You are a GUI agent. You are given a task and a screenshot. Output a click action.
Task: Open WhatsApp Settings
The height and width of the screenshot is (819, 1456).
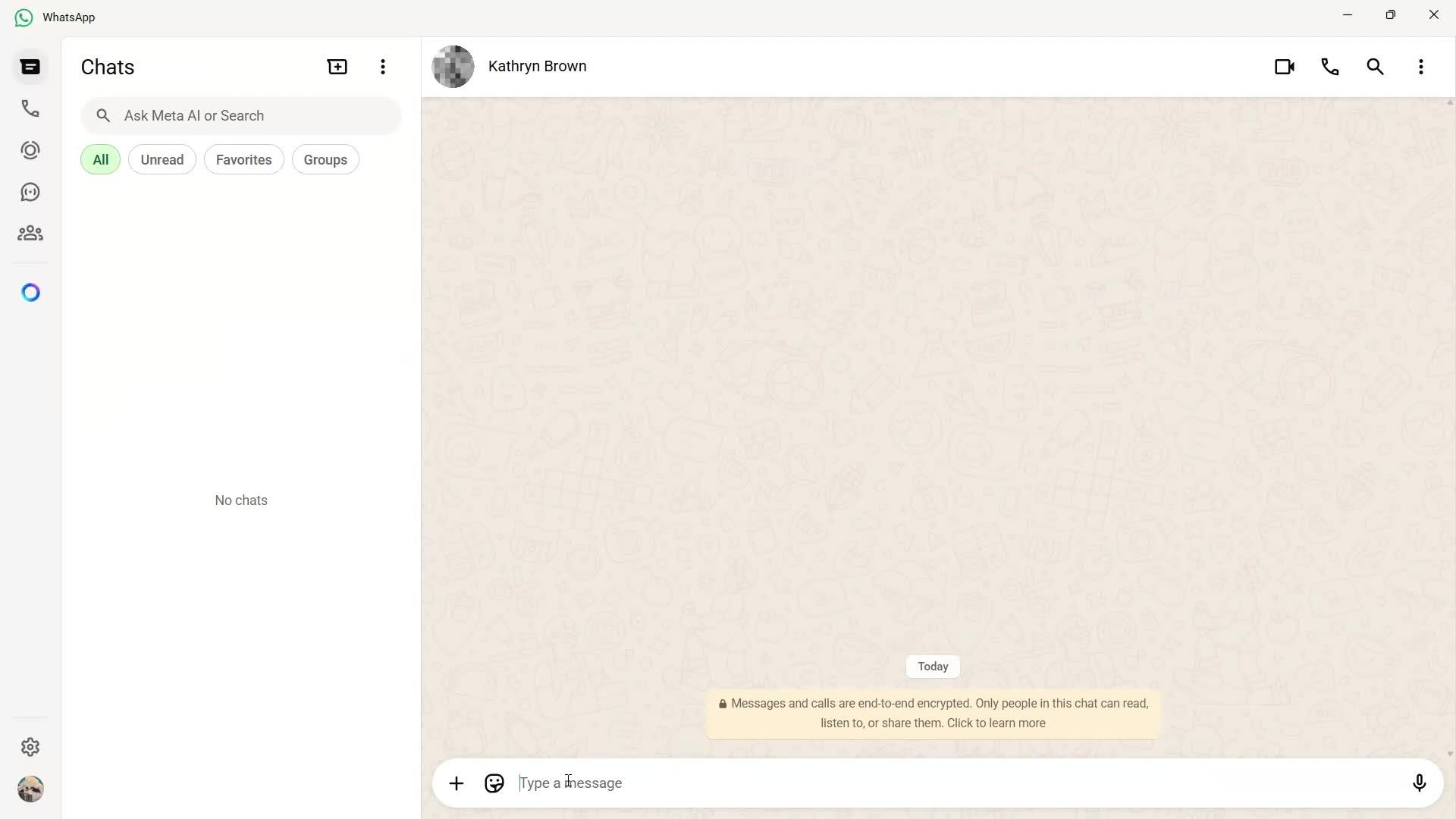(30, 747)
